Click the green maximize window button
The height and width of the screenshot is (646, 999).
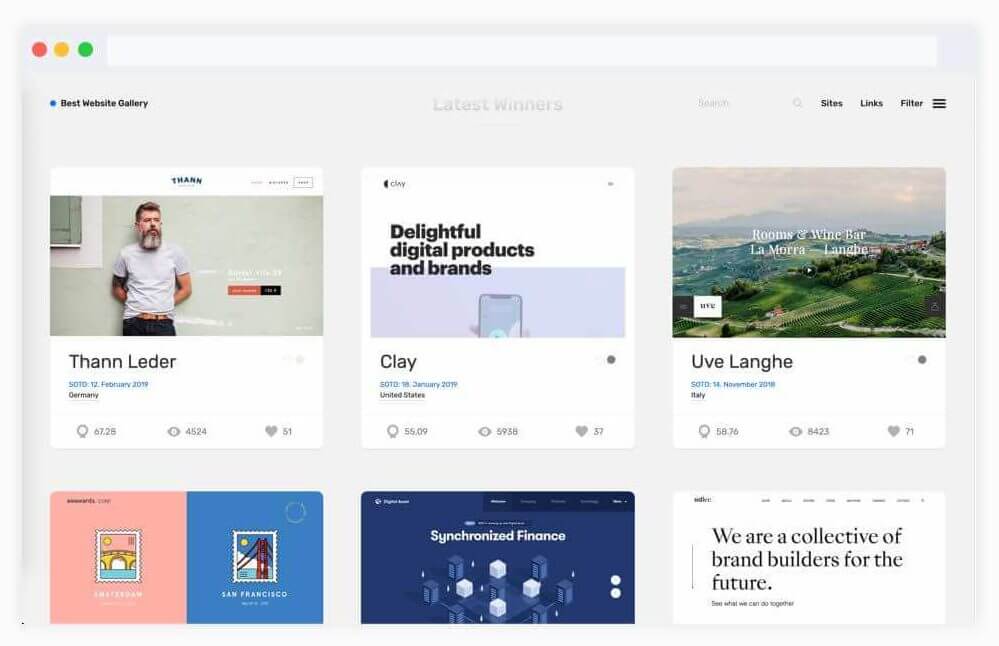[85, 50]
